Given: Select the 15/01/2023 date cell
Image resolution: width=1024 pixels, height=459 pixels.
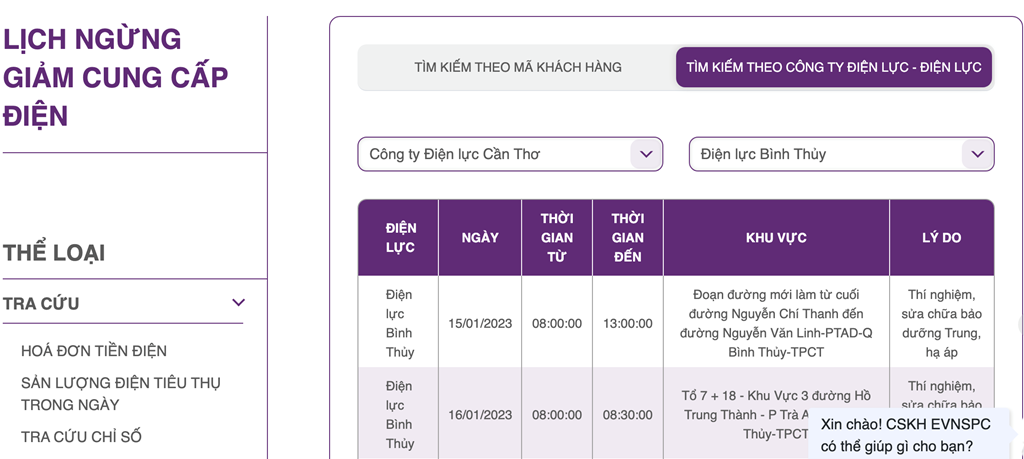Looking at the screenshot, I should pyautogui.click(x=480, y=324).
